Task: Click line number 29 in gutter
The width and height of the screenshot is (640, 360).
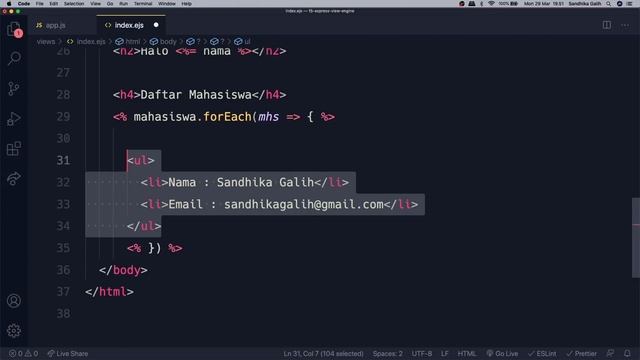Action: point(63,117)
